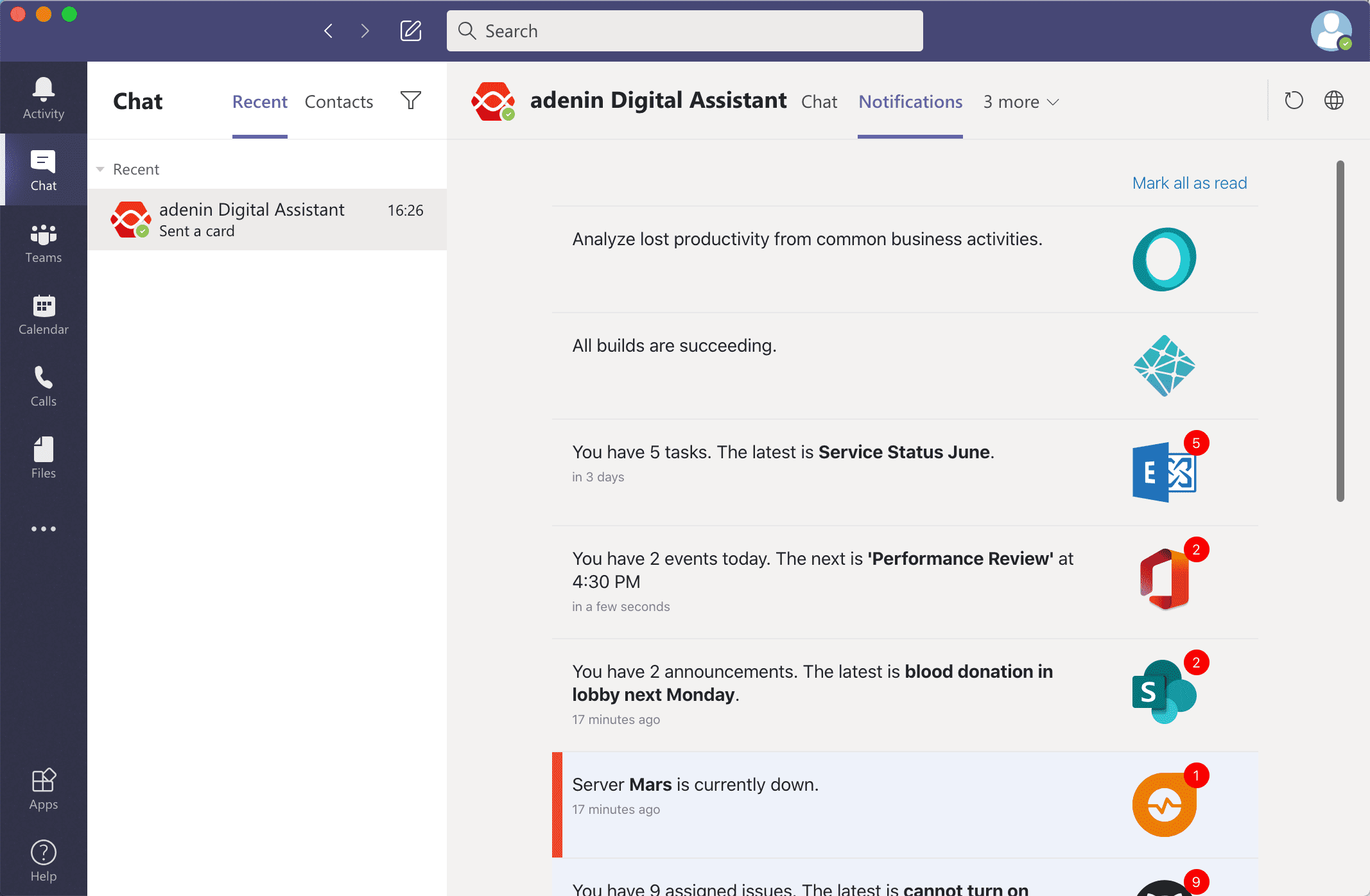Open the Service Status June tasks card
This screenshot has width=1370, height=896.
pyautogui.click(x=905, y=472)
